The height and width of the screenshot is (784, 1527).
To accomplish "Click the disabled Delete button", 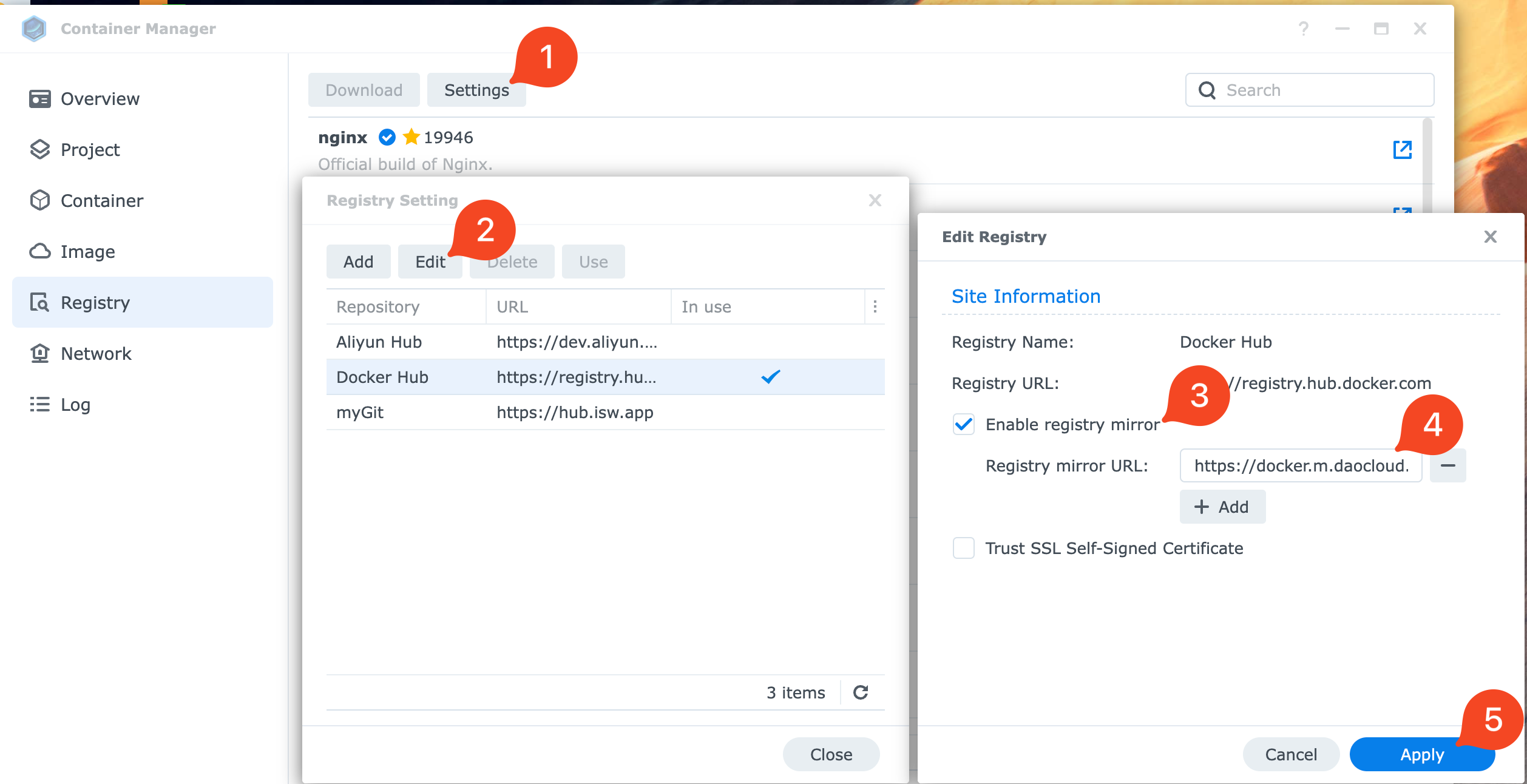I will [512, 262].
